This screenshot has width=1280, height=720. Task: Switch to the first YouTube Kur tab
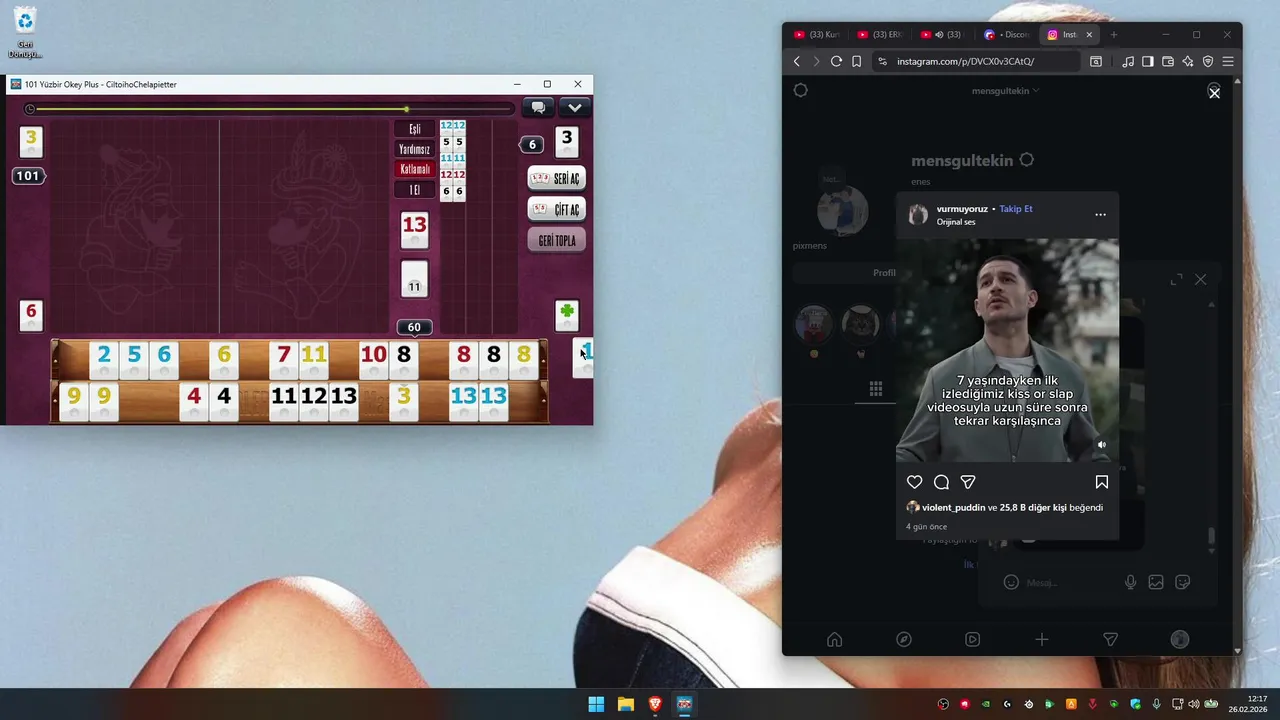click(x=818, y=35)
